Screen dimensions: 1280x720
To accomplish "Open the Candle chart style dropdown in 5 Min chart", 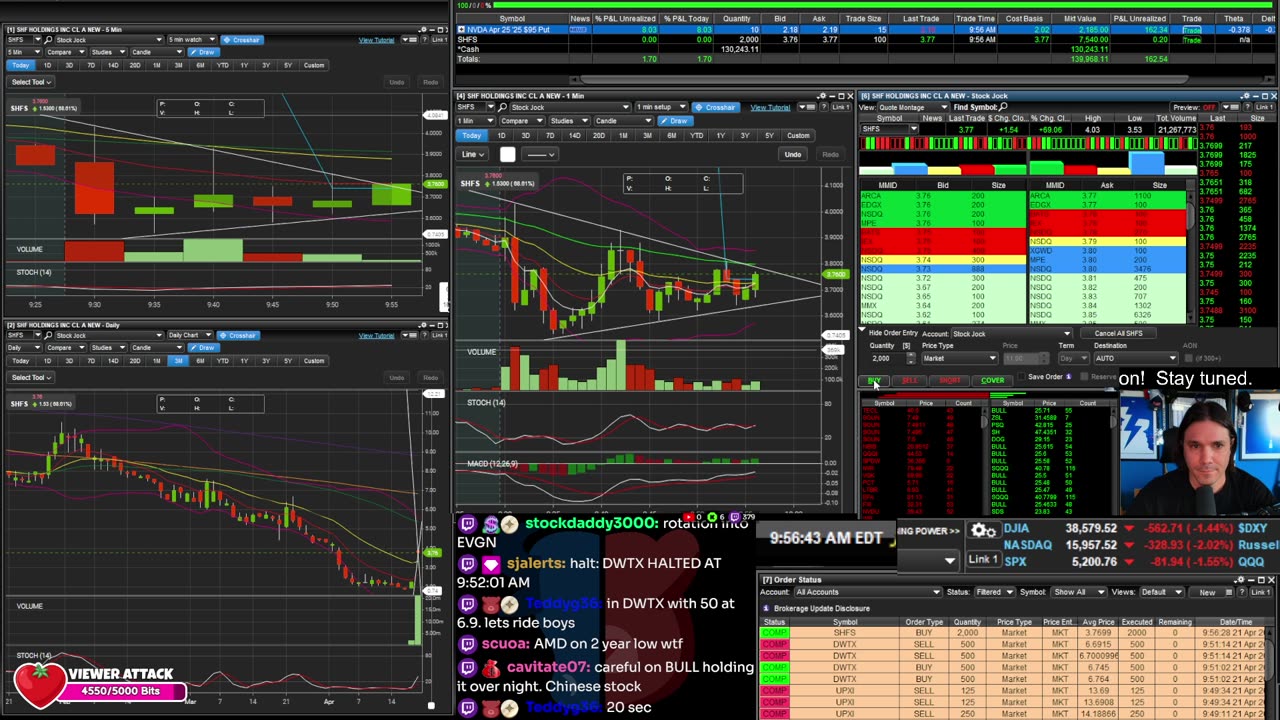I will coord(155,52).
